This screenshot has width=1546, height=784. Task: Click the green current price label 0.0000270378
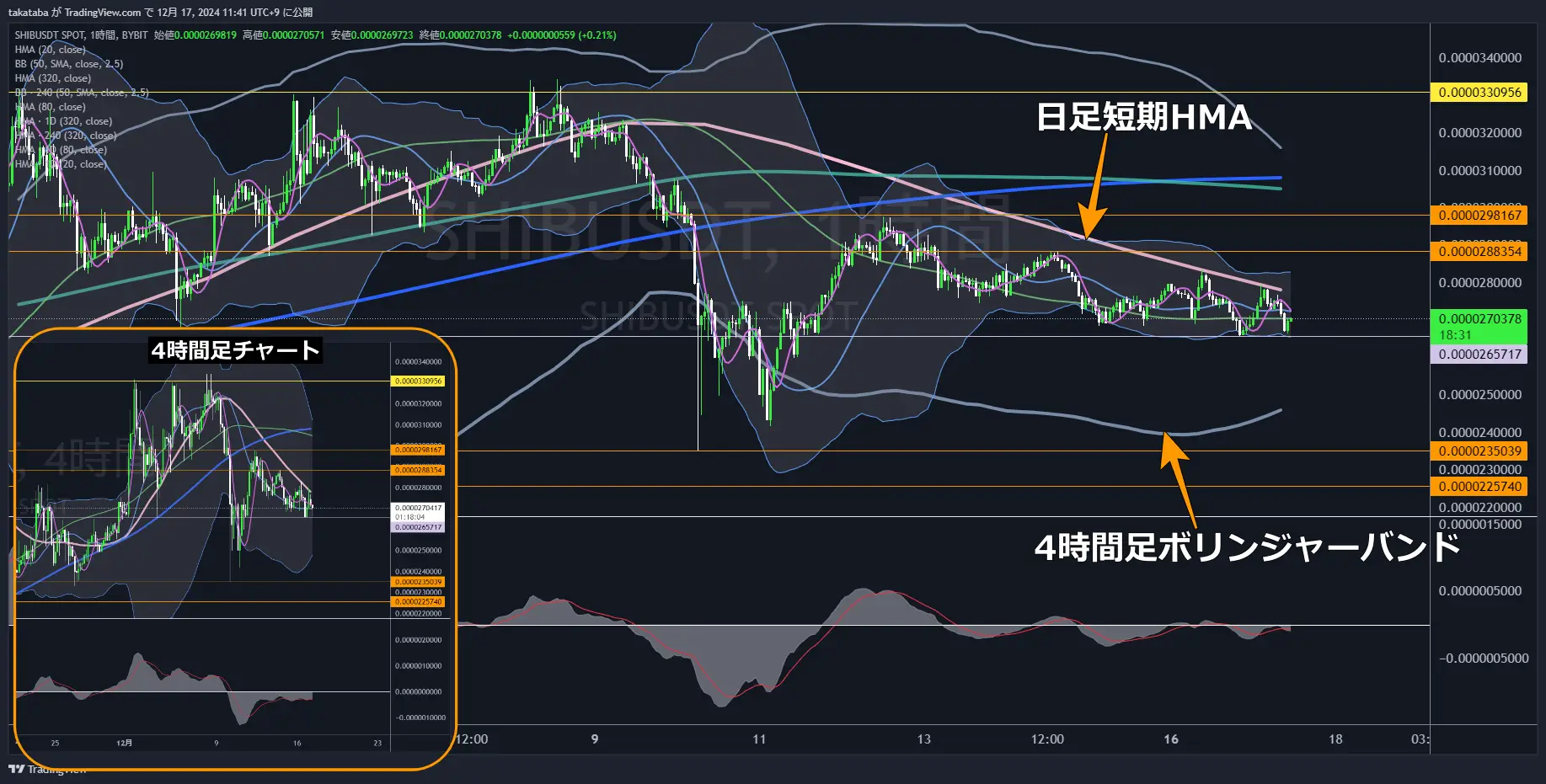click(1479, 319)
